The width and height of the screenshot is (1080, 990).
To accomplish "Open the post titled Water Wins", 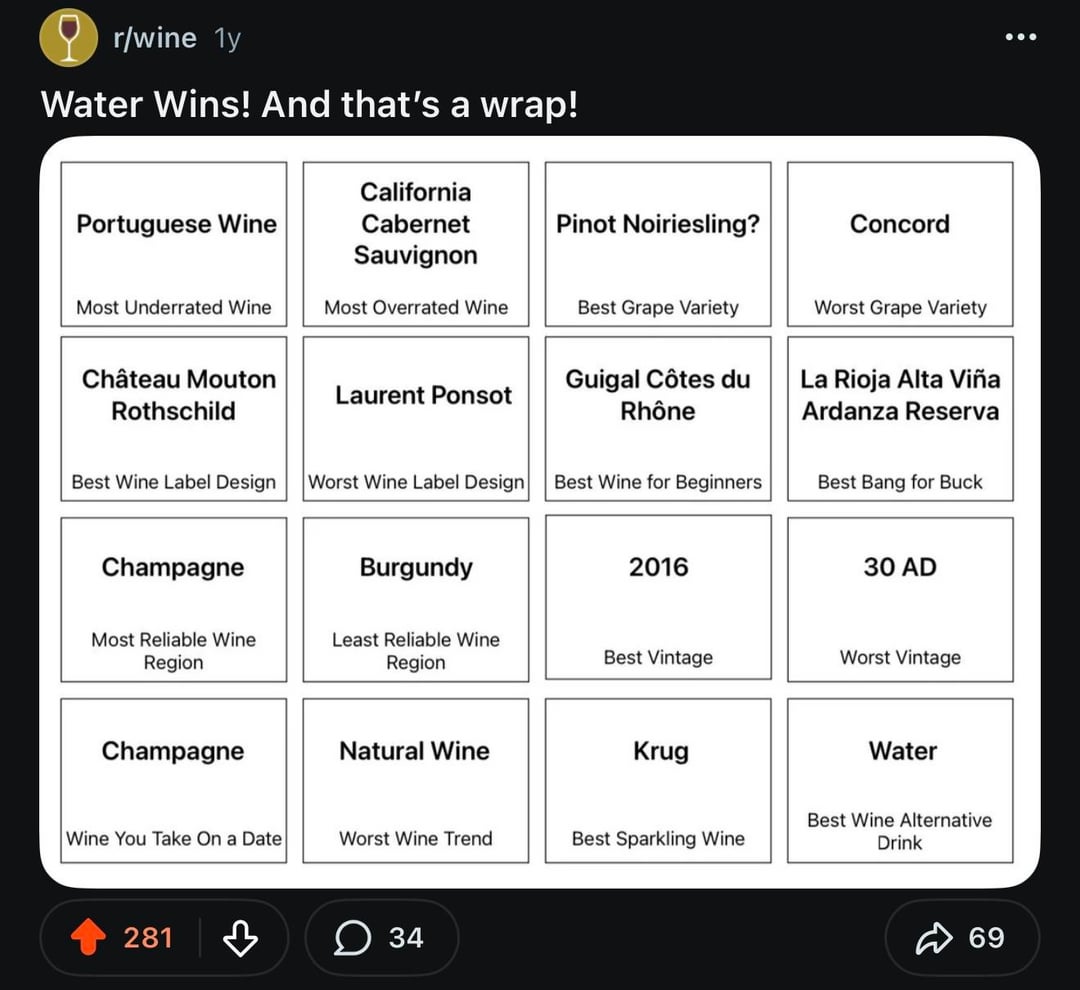I will [x=310, y=103].
